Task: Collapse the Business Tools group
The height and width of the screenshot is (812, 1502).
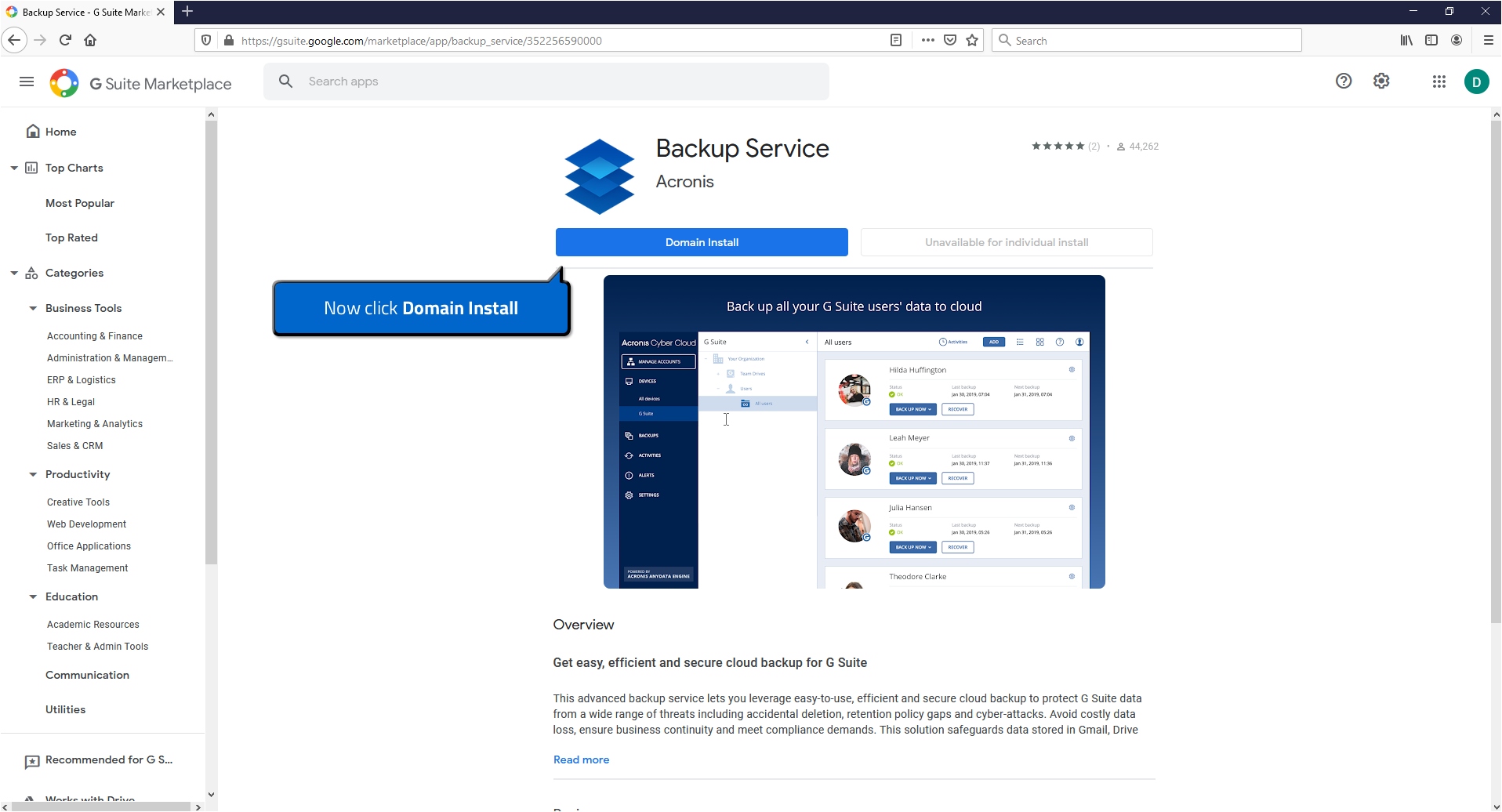Action: [x=33, y=308]
